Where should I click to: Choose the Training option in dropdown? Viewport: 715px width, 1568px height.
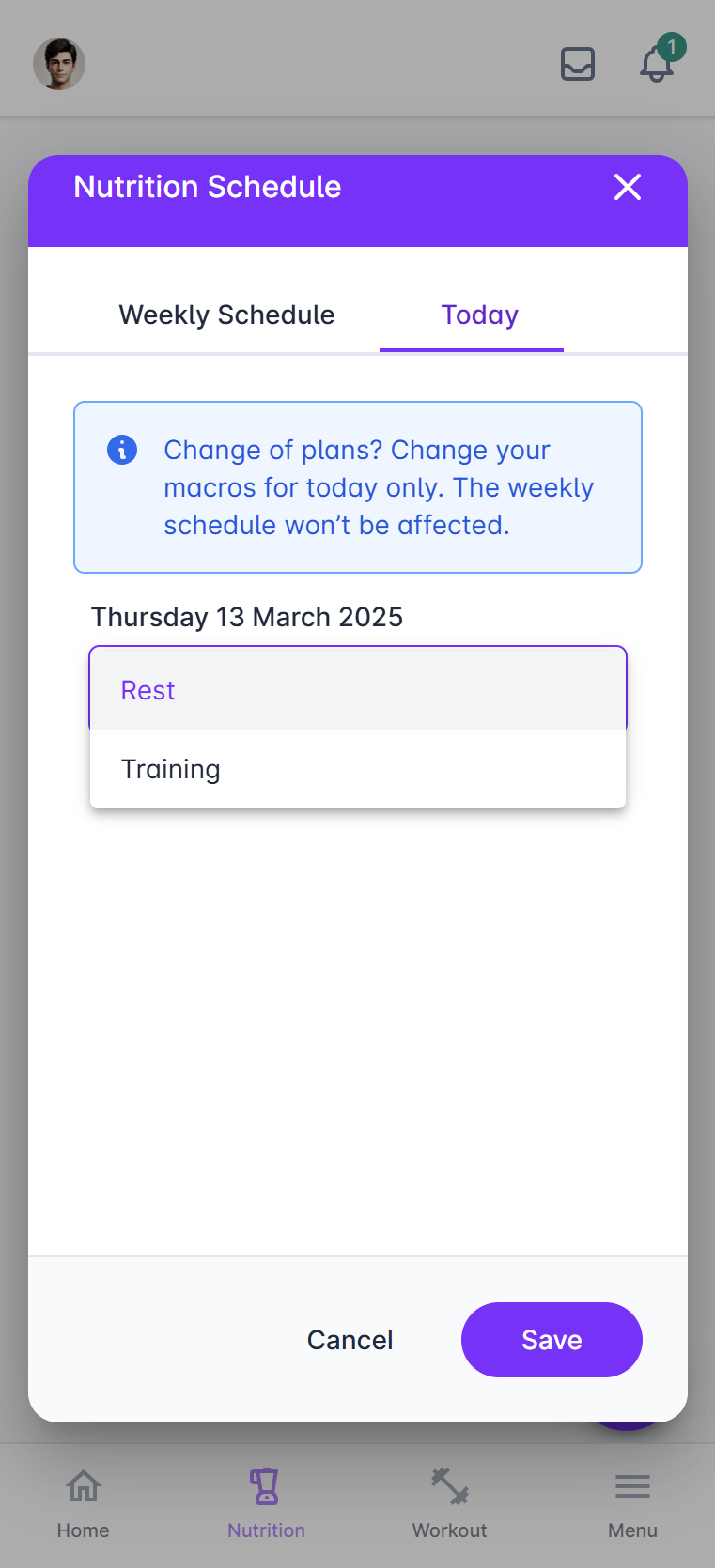(358, 769)
